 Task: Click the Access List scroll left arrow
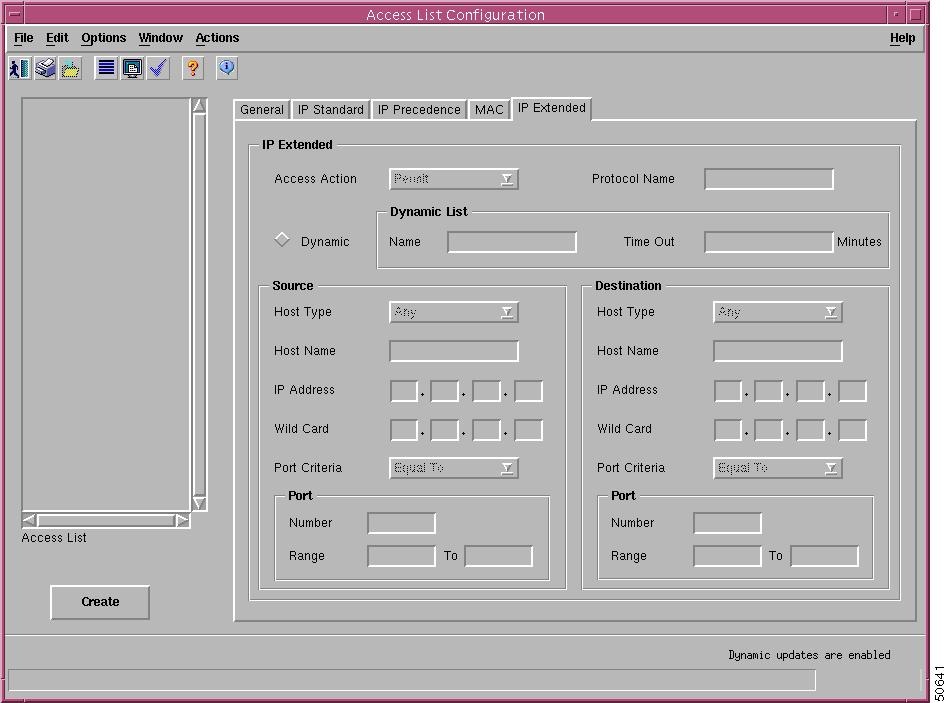click(29, 520)
